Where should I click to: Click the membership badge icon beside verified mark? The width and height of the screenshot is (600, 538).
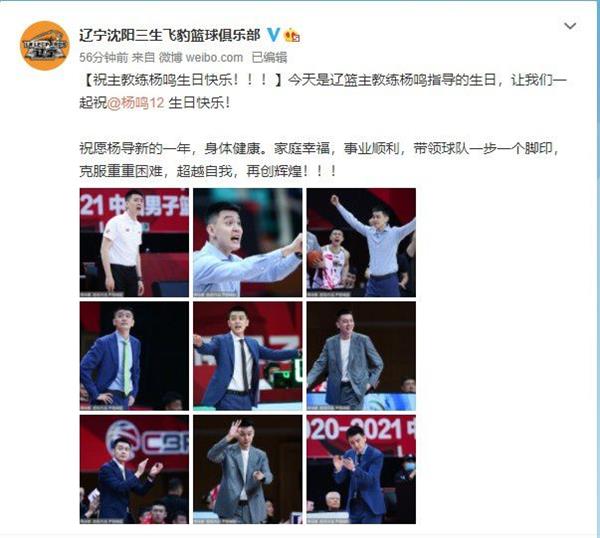292,35
